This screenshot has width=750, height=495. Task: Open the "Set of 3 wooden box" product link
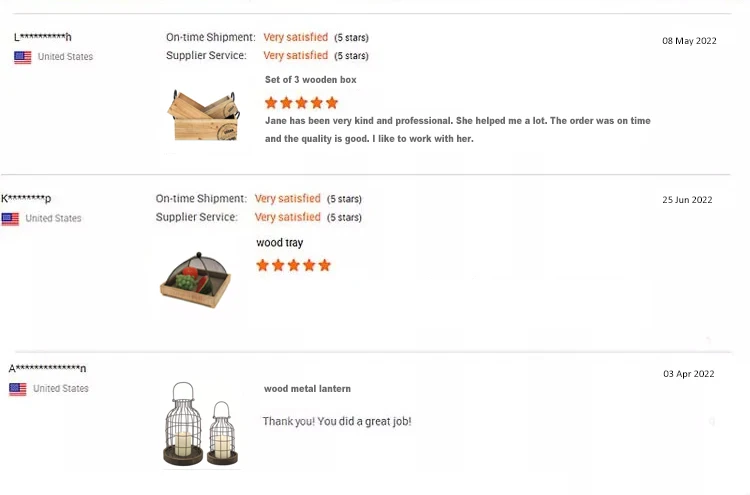(x=310, y=80)
